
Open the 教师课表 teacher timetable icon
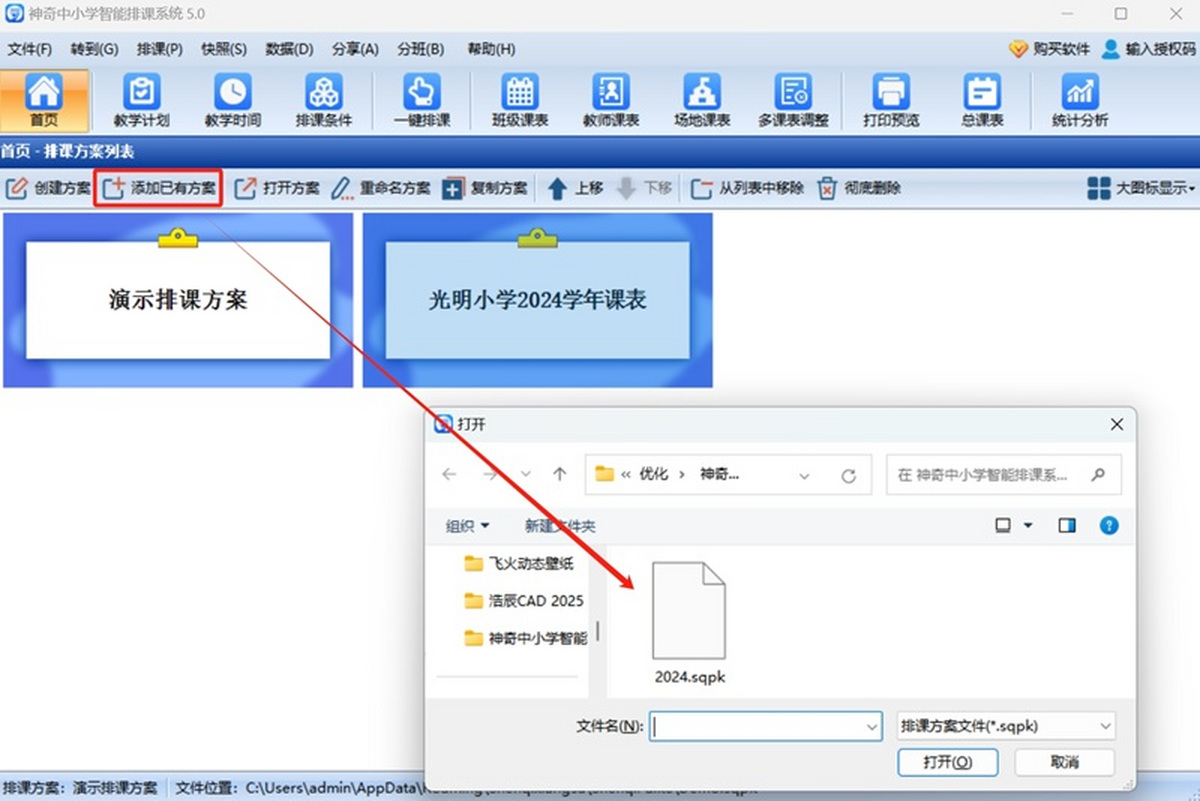[611, 101]
